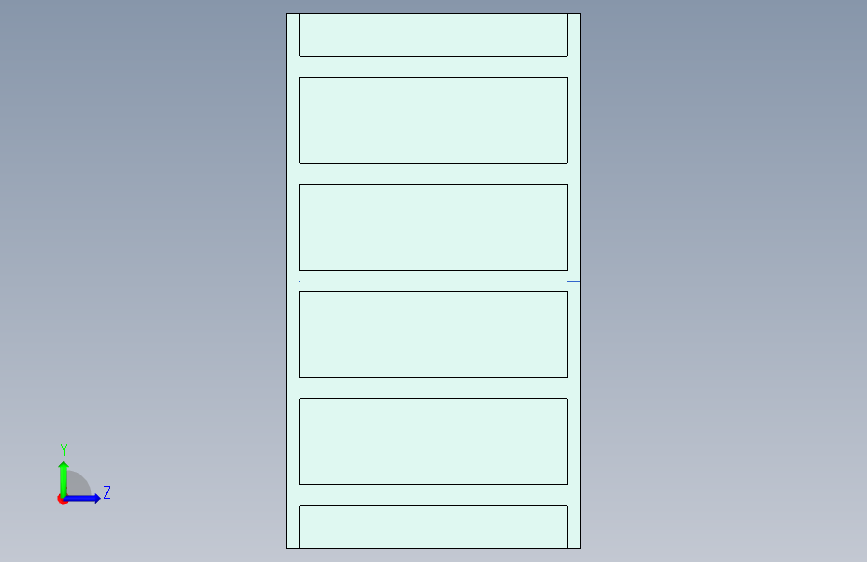Select the full panel just above the blue marker
The image size is (867, 562).
(434, 227)
